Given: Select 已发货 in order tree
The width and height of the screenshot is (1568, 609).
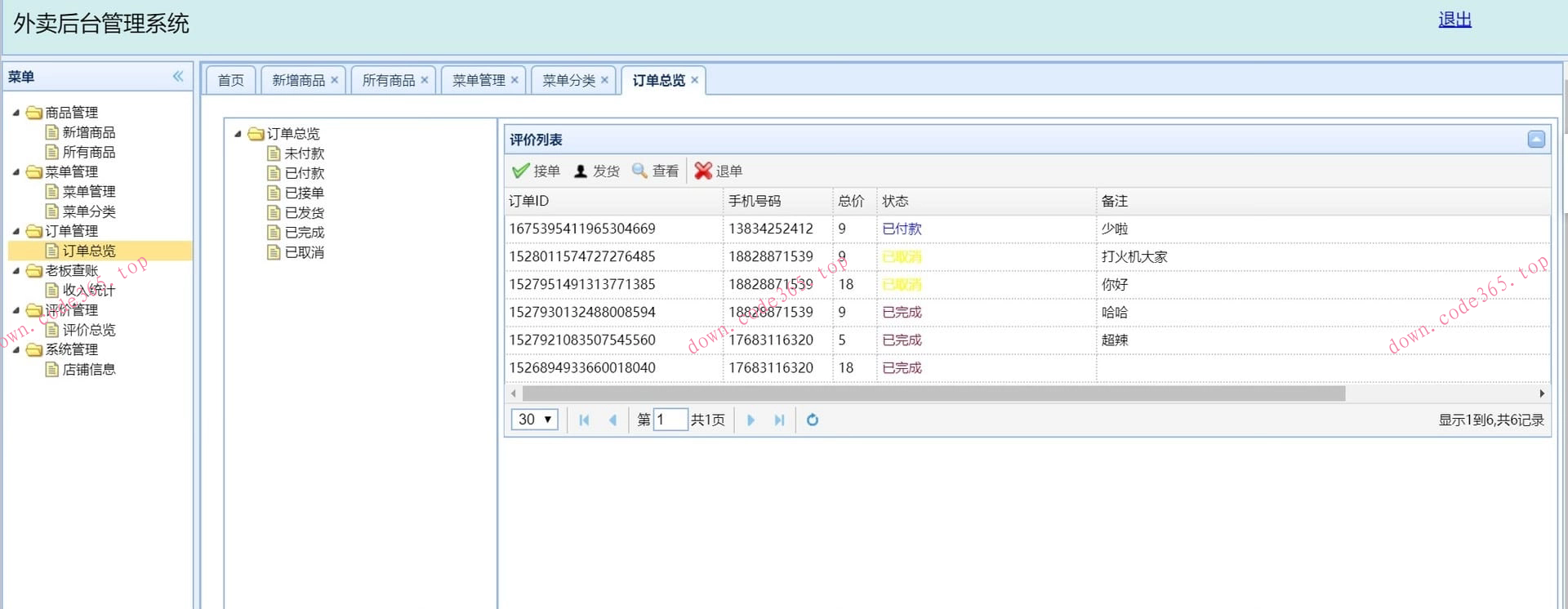Looking at the screenshot, I should (304, 213).
